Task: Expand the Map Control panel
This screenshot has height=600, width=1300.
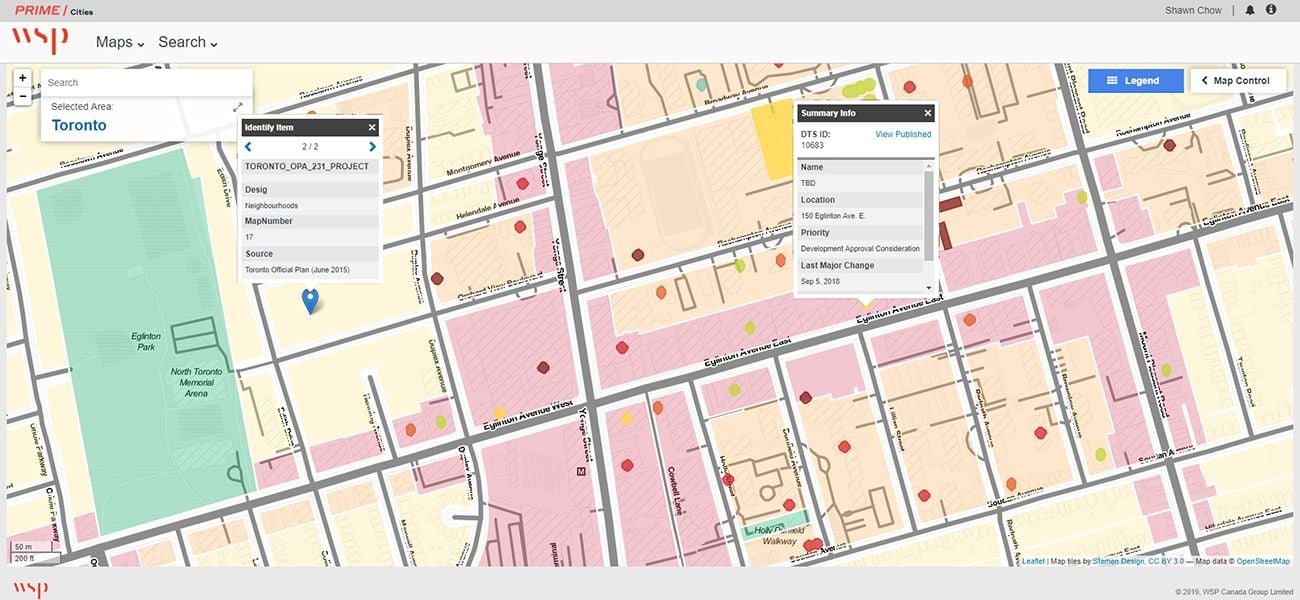Action: [1236, 81]
